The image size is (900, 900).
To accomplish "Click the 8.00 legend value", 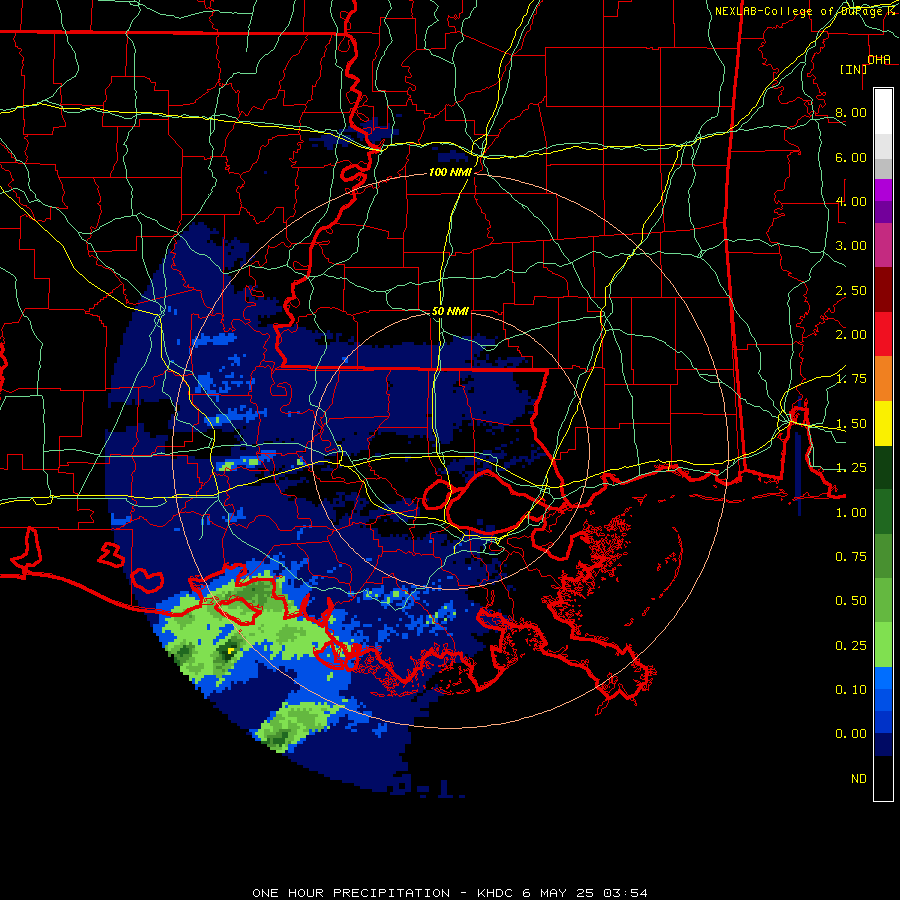I will pos(851,112).
